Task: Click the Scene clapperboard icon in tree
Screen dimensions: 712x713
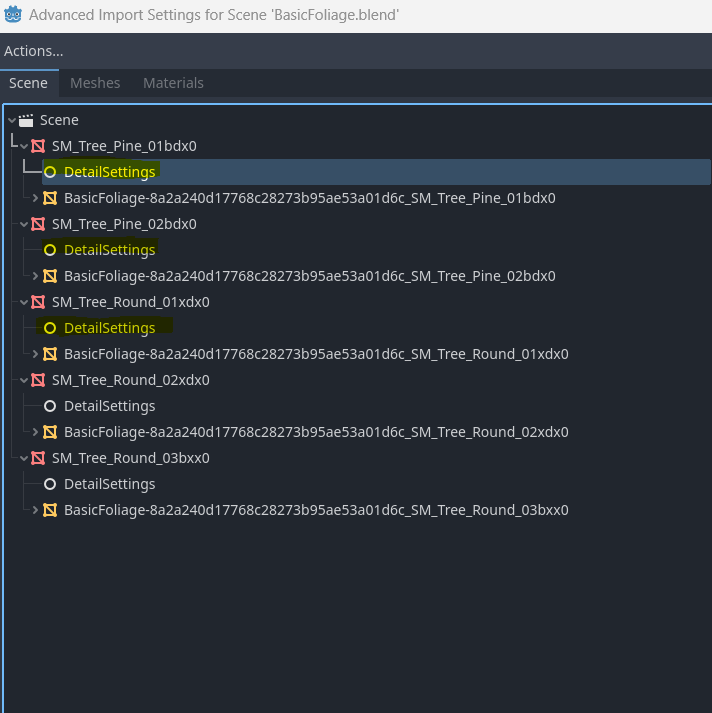Action: (x=26, y=121)
